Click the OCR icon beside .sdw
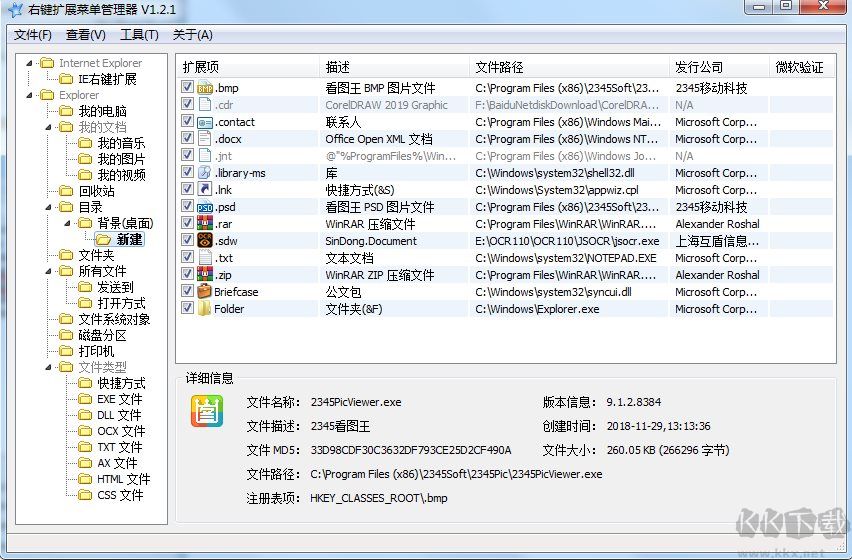 pyautogui.click(x=205, y=241)
